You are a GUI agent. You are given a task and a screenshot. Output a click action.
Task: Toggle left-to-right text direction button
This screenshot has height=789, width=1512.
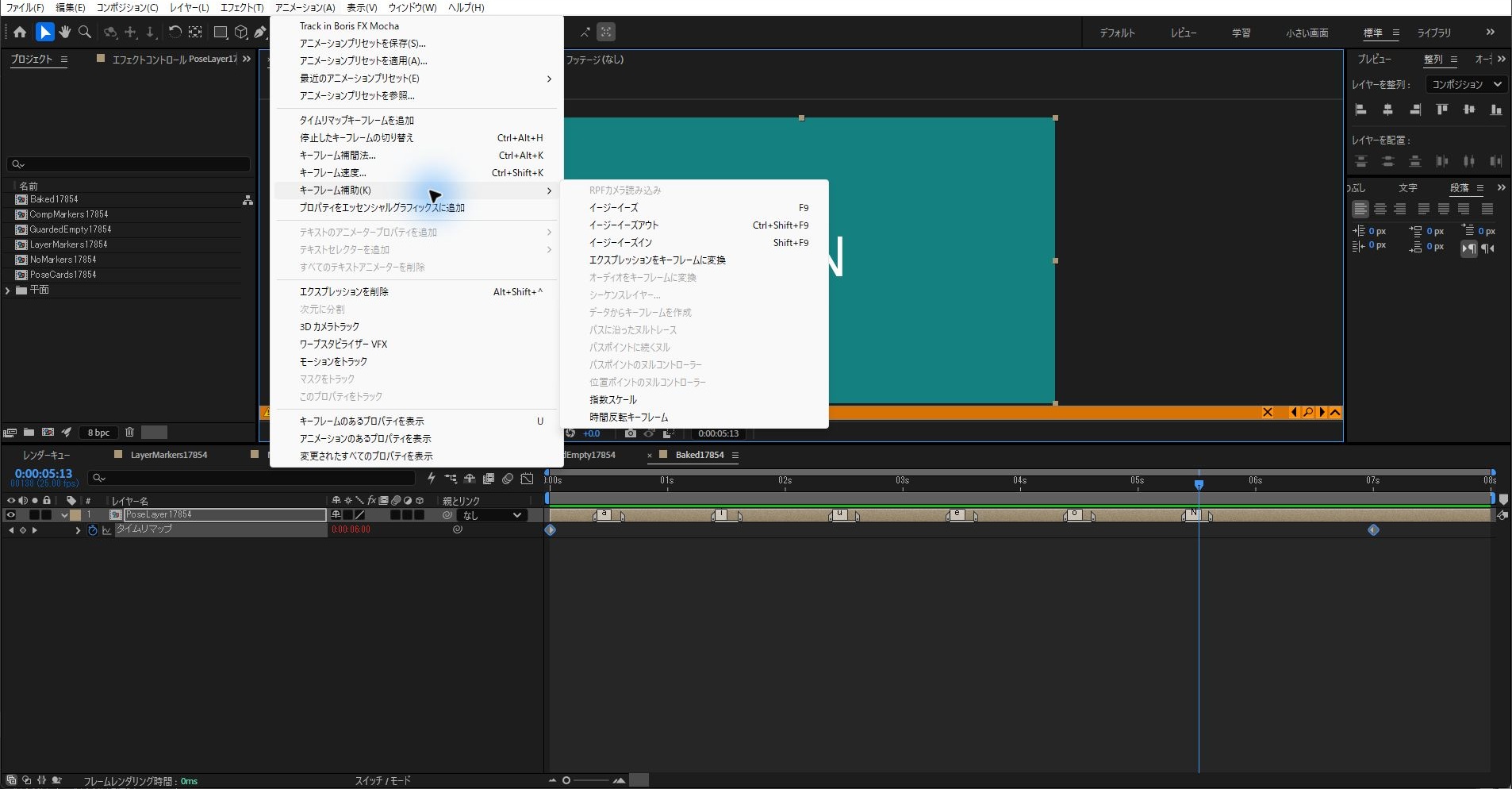pos(1469,248)
